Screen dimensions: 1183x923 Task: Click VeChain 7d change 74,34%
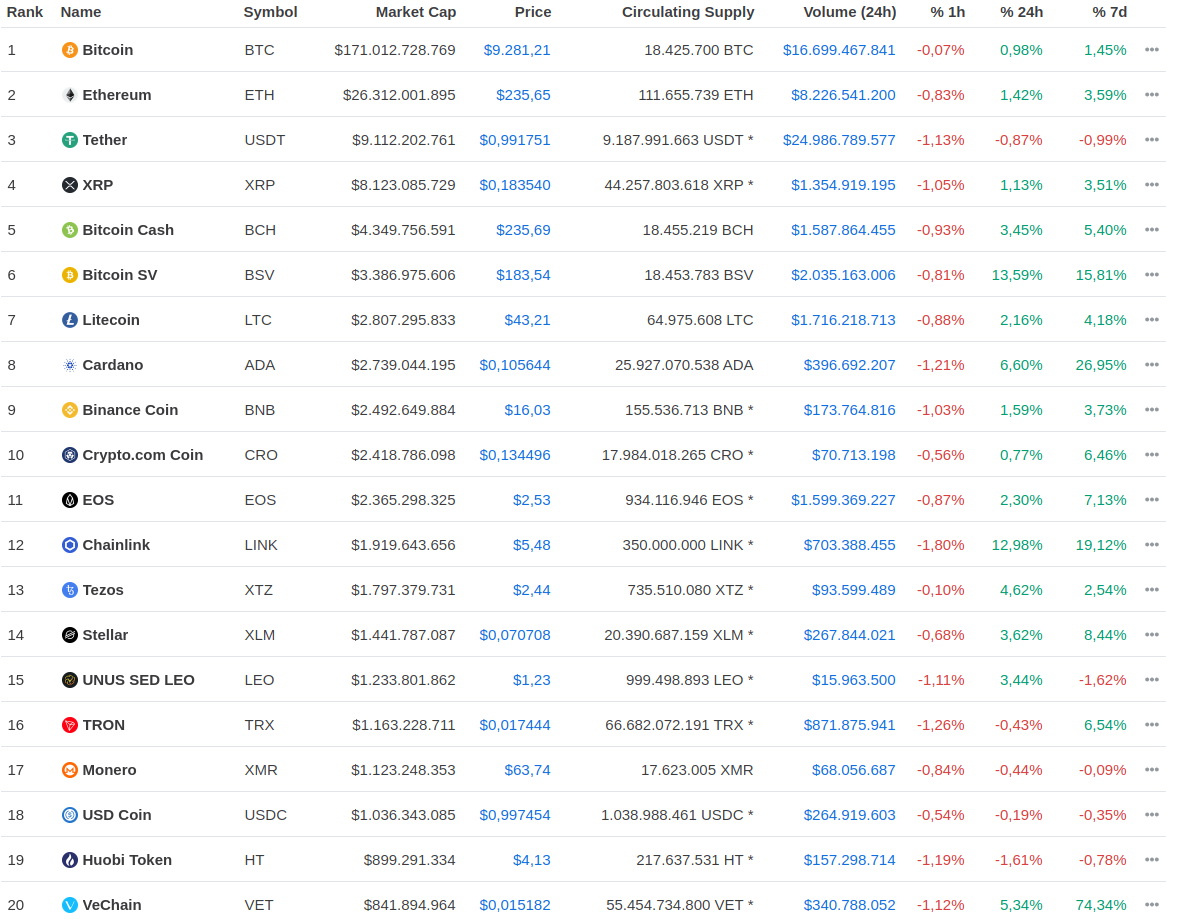[x=1101, y=905]
